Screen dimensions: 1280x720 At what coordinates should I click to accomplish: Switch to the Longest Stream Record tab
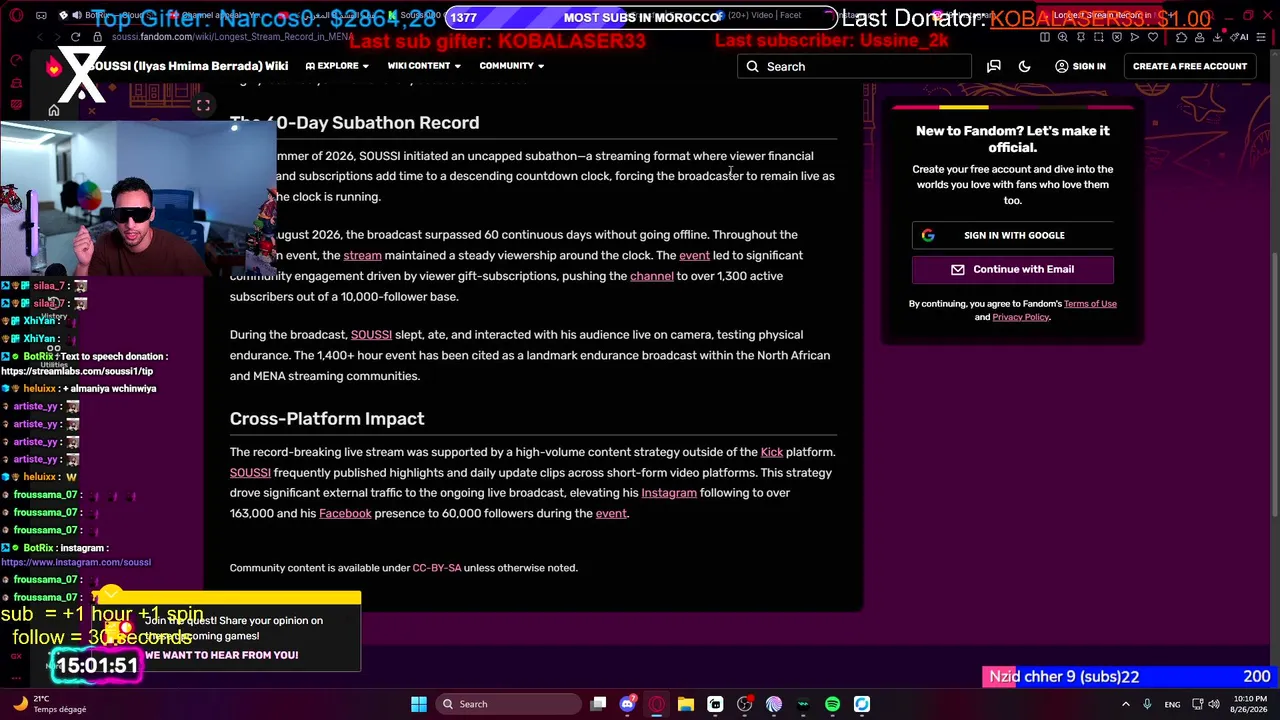pyautogui.click(x=1102, y=15)
